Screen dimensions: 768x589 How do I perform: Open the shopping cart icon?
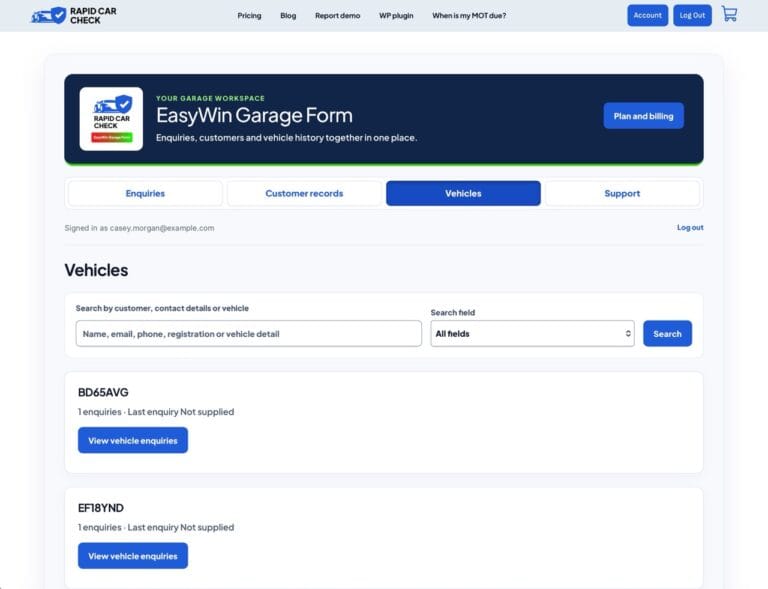tap(729, 14)
